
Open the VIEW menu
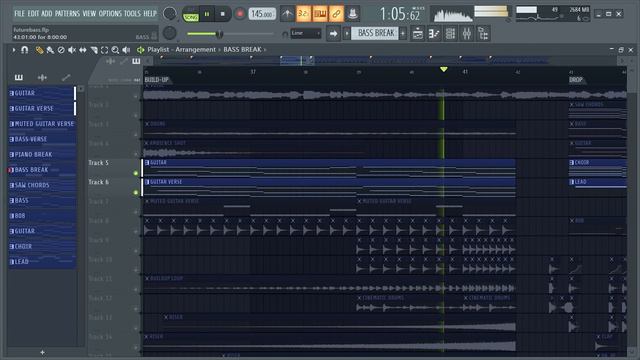click(89, 13)
